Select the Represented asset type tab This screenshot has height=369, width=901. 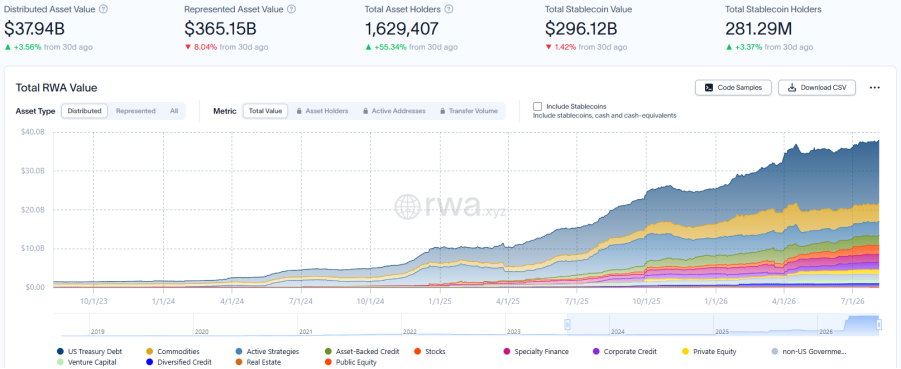coord(136,111)
